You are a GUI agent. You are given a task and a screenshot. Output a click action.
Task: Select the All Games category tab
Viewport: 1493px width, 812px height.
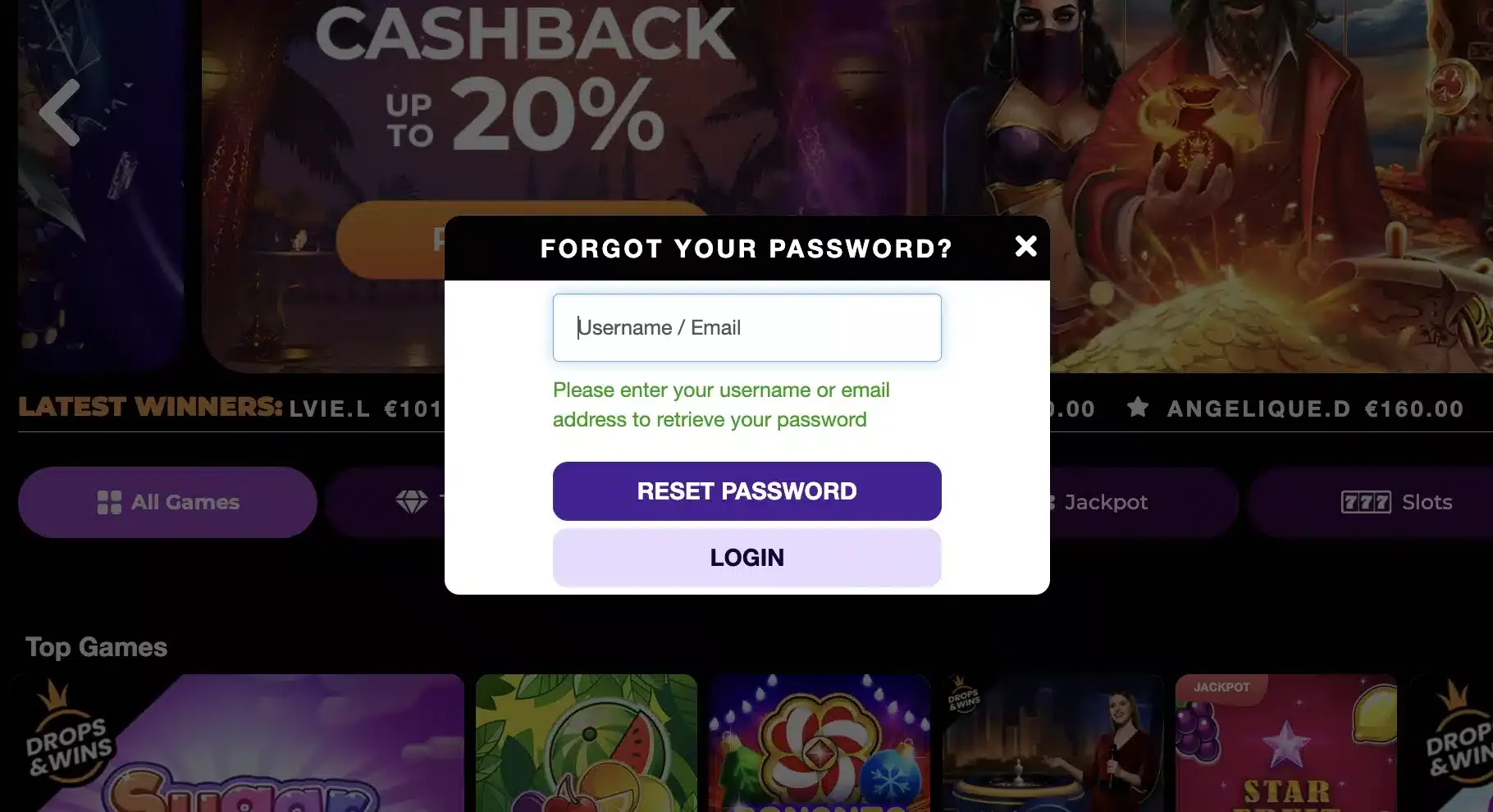point(167,502)
